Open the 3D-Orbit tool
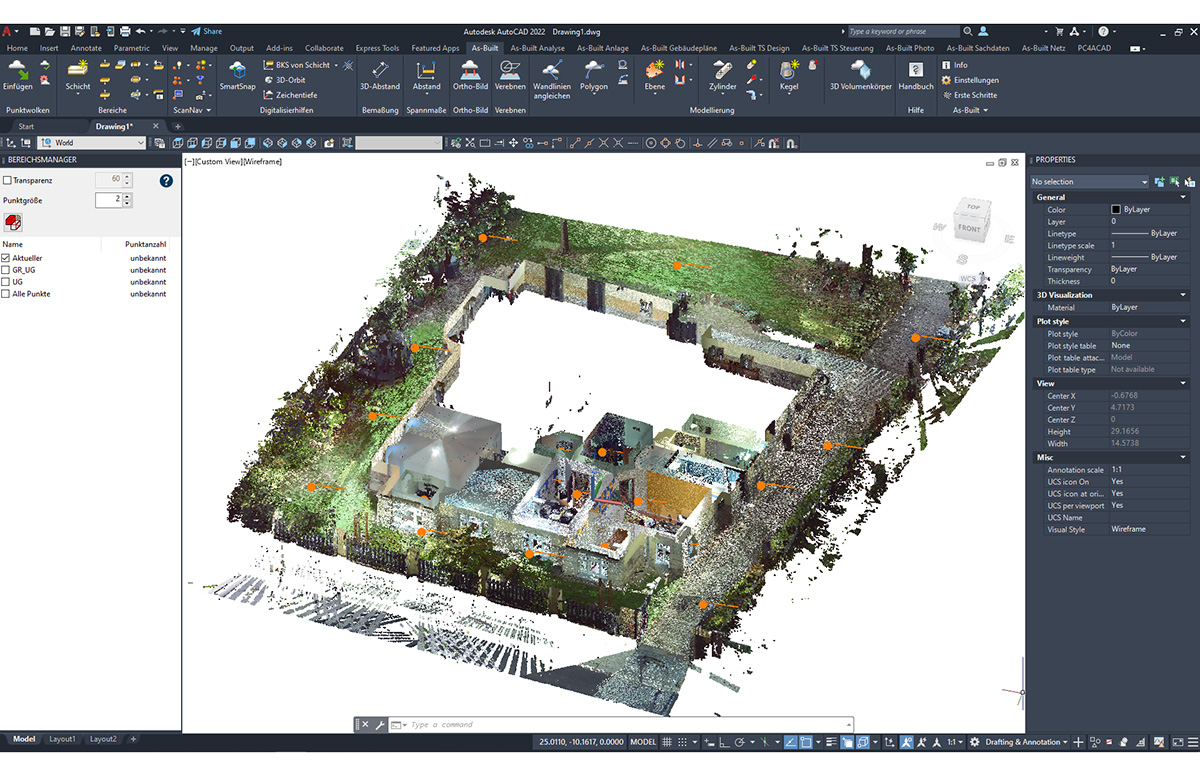This screenshot has height=776, width=1200. 288,81
